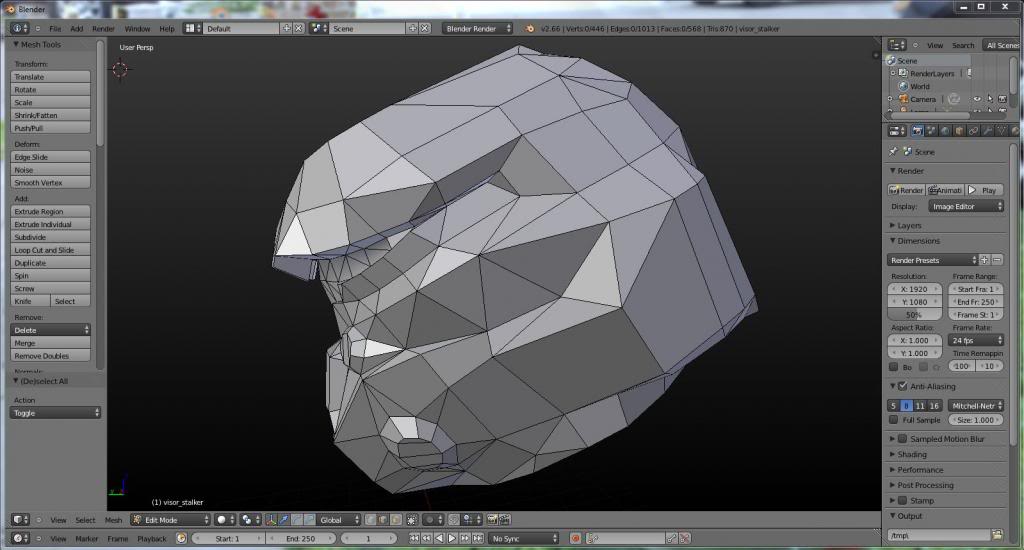Enable Sampled Motion Blur checkbox

(903, 439)
